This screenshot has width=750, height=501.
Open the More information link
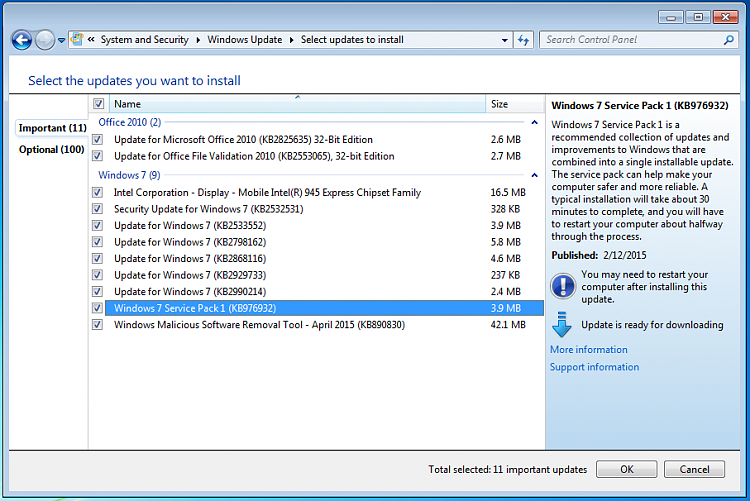[588, 350]
